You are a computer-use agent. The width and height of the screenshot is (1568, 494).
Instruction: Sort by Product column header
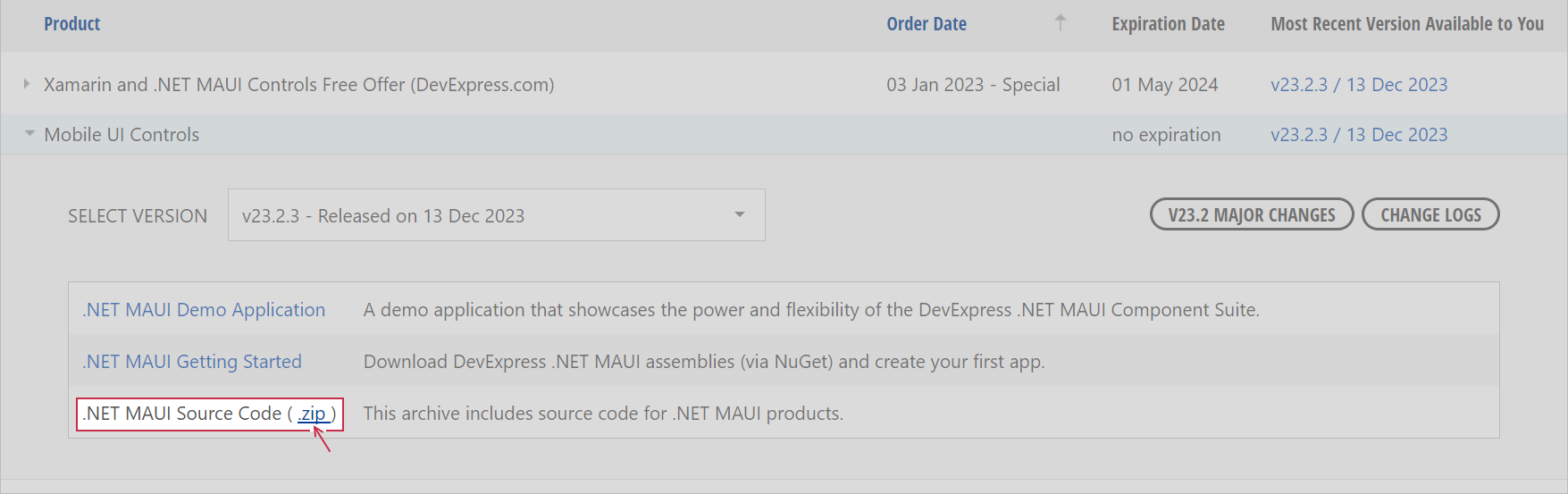[x=71, y=24]
